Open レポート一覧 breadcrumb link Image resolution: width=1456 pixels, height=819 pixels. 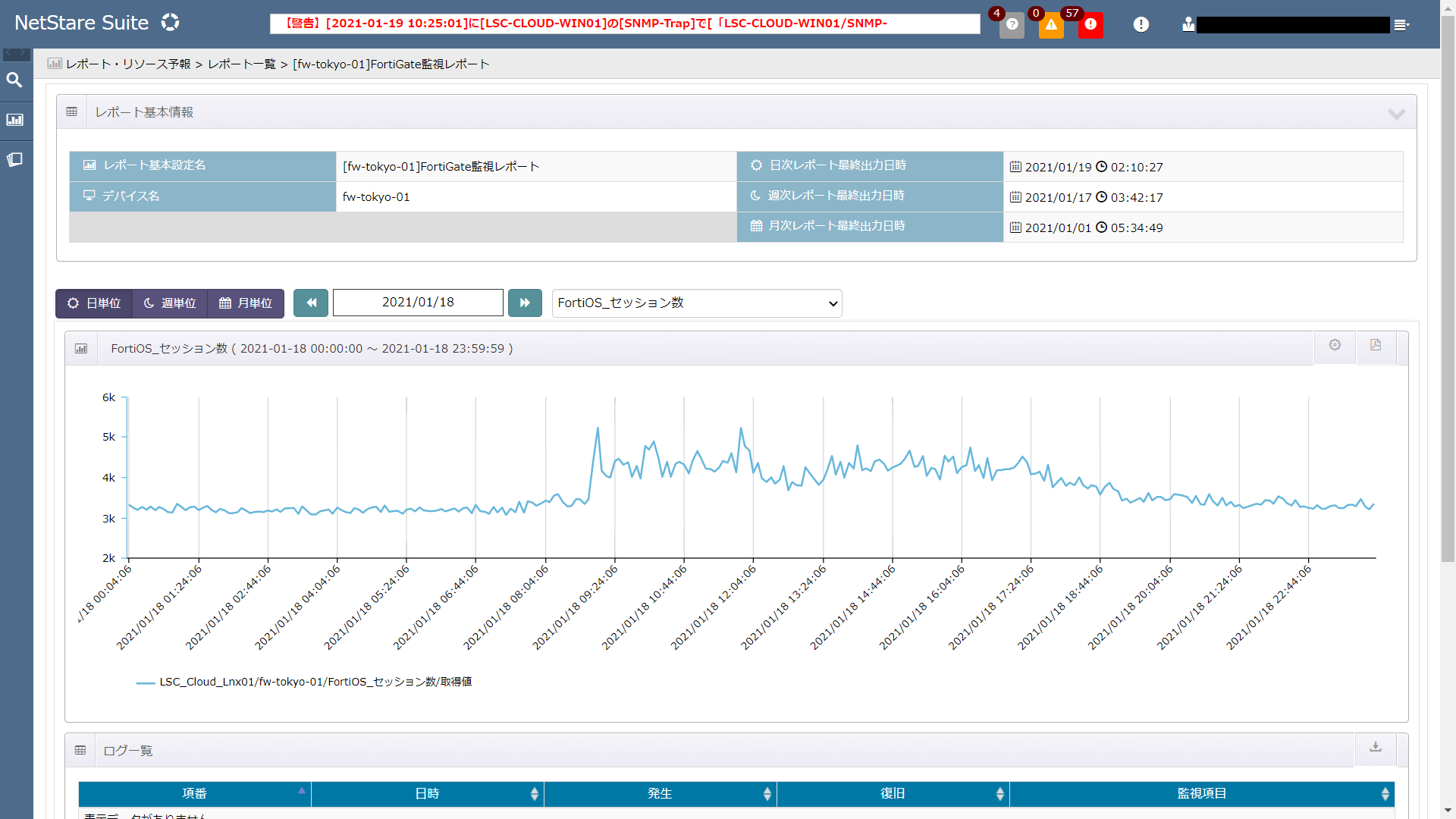point(242,64)
